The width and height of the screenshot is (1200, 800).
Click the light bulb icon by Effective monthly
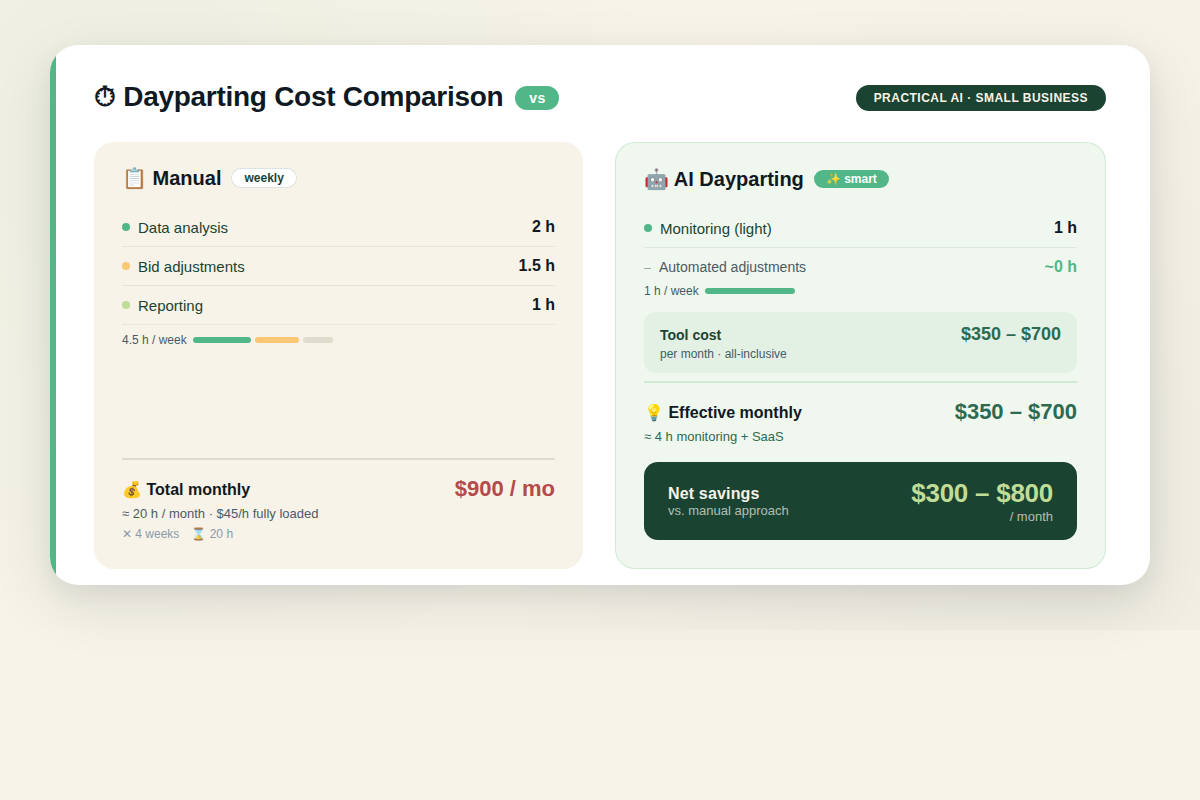[x=654, y=413]
